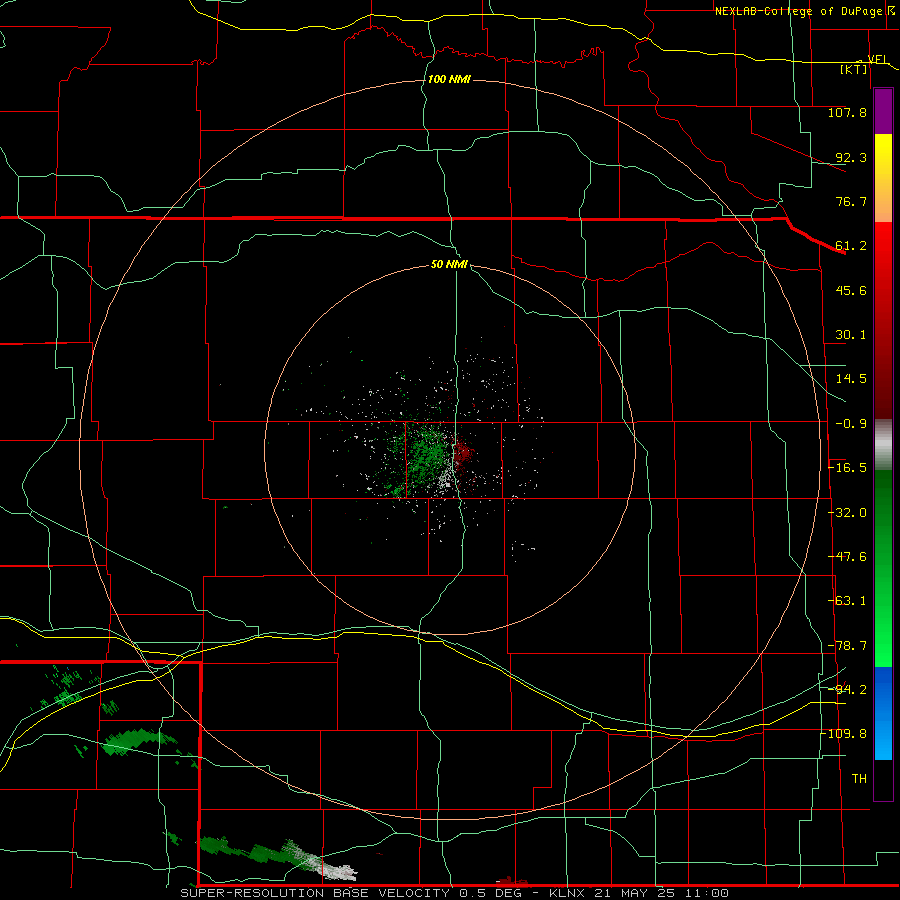Select the -16.5 scale value

[847, 468]
